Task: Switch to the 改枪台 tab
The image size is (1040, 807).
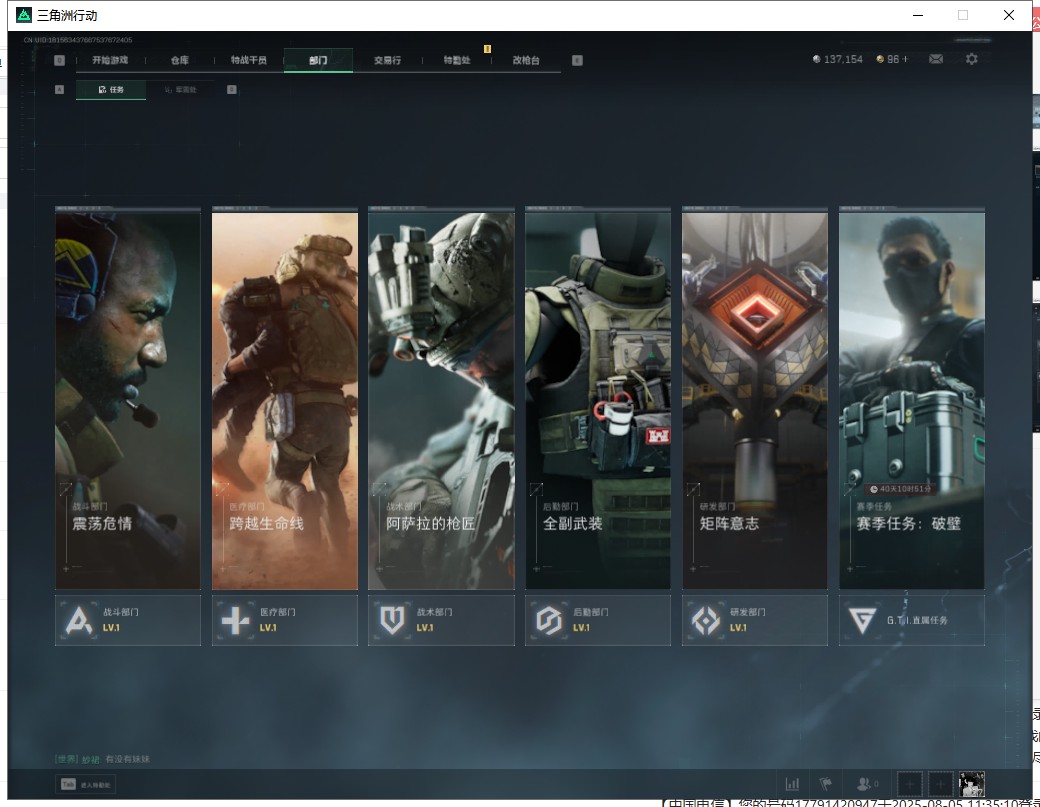Action: (526, 60)
